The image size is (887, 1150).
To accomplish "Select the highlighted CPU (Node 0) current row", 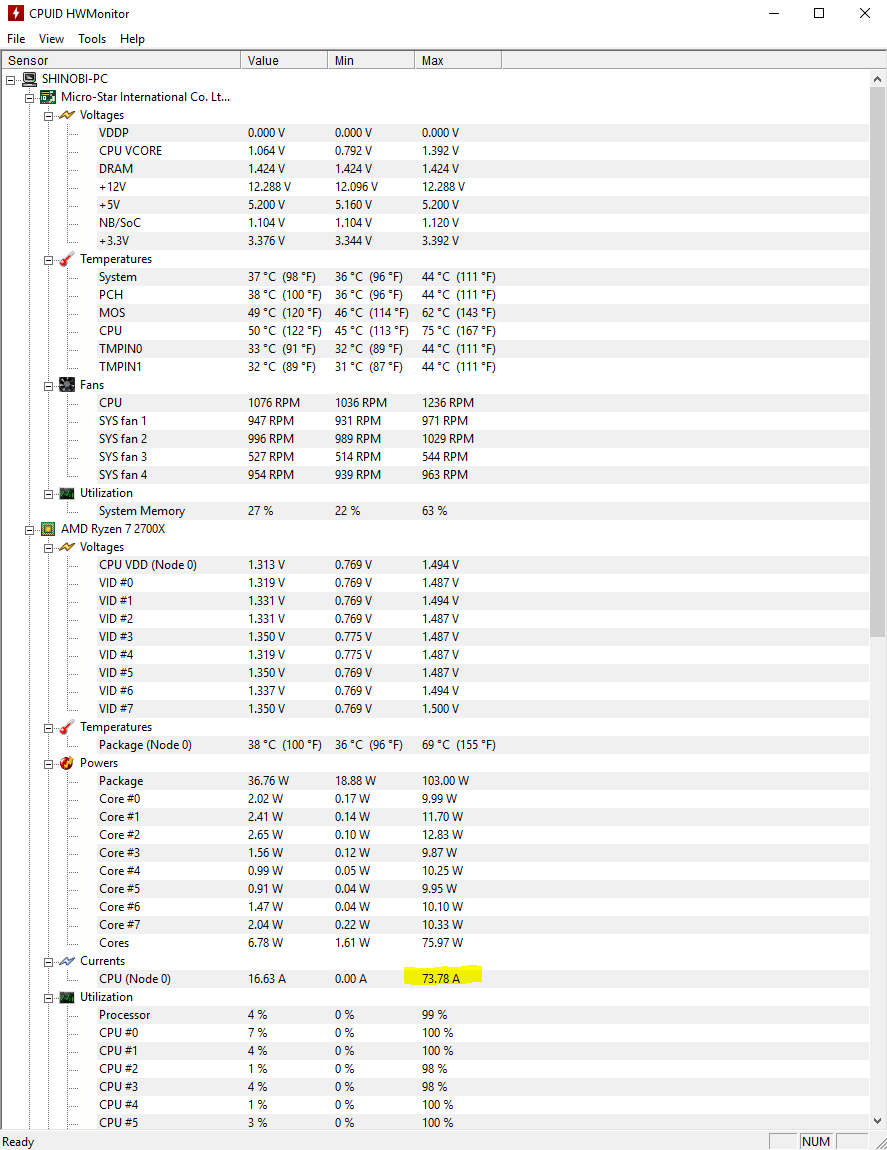I will tap(135, 979).
